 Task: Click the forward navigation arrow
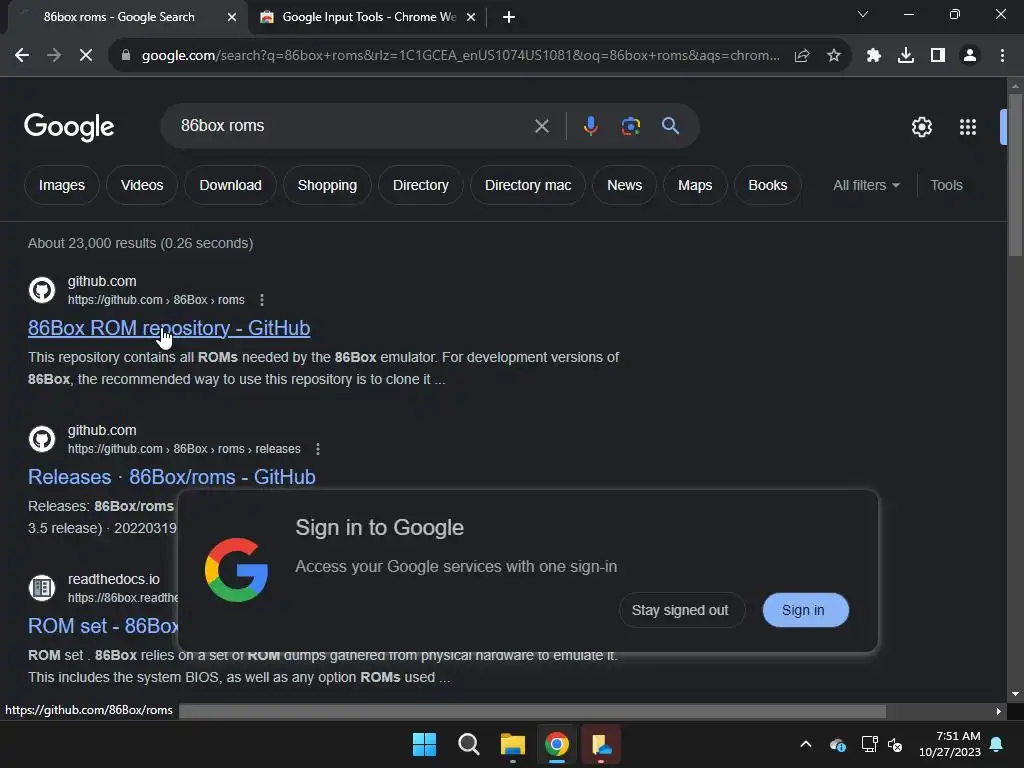(54, 56)
